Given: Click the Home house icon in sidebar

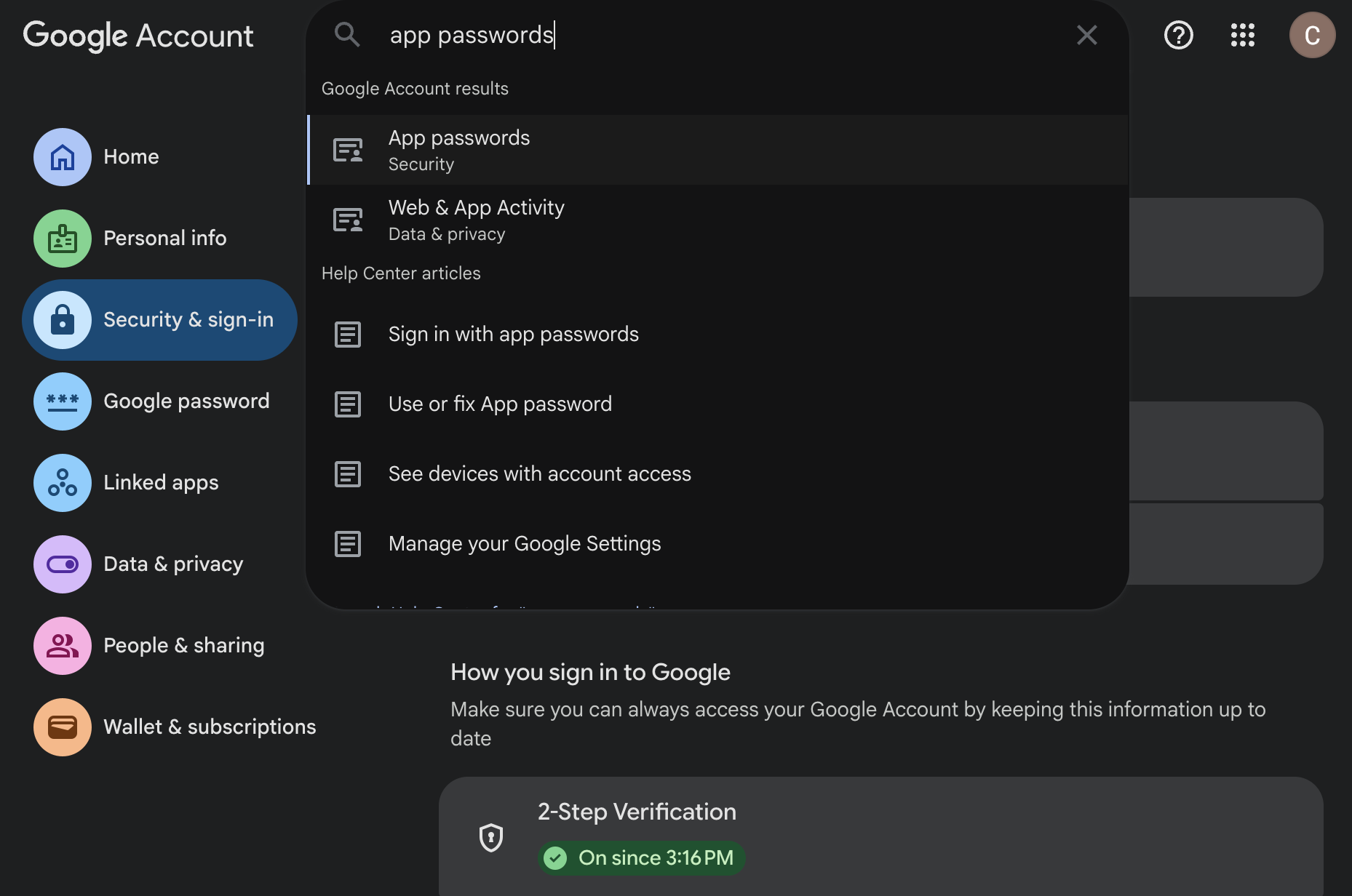Looking at the screenshot, I should coord(63,157).
